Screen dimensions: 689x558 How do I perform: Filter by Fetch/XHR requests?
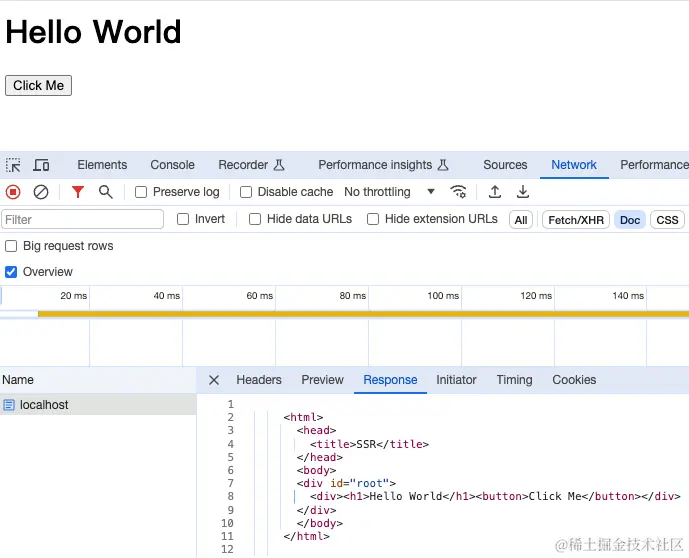coord(576,220)
